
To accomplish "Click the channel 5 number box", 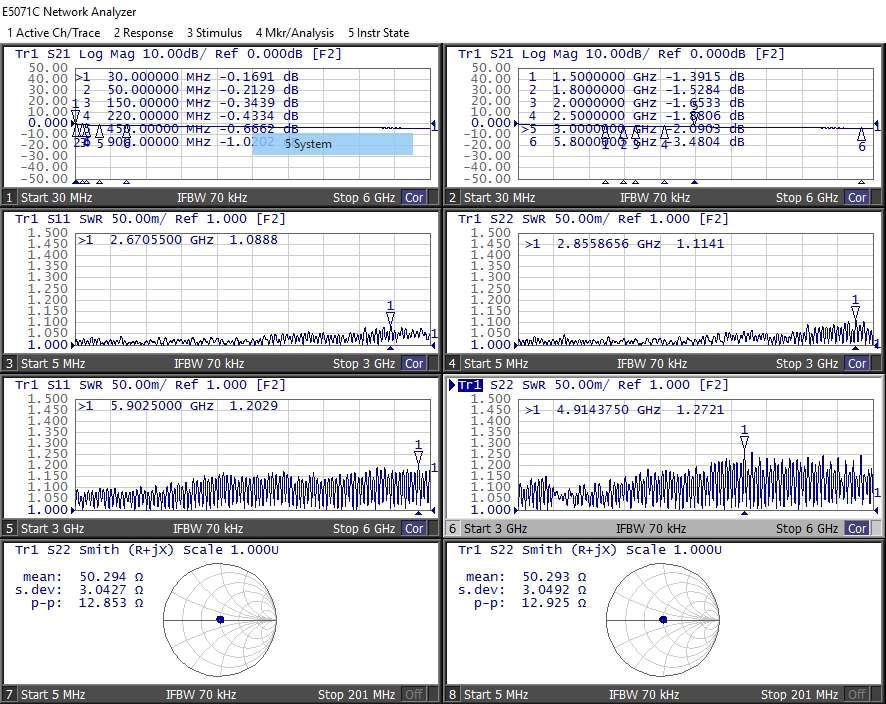I will (10, 528).
